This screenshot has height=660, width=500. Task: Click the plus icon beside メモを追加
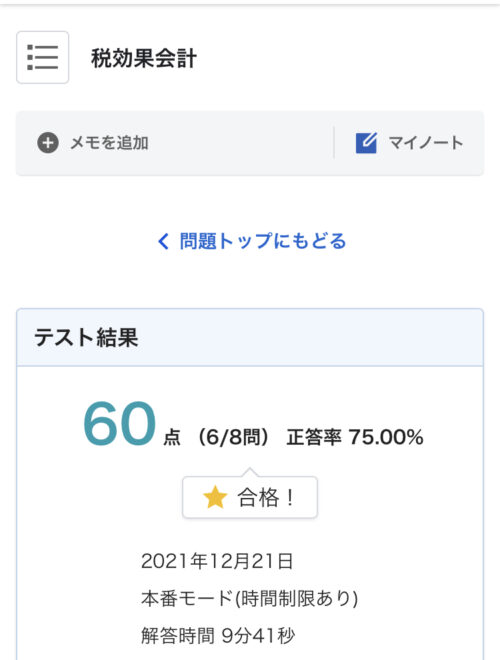point(48,143)
